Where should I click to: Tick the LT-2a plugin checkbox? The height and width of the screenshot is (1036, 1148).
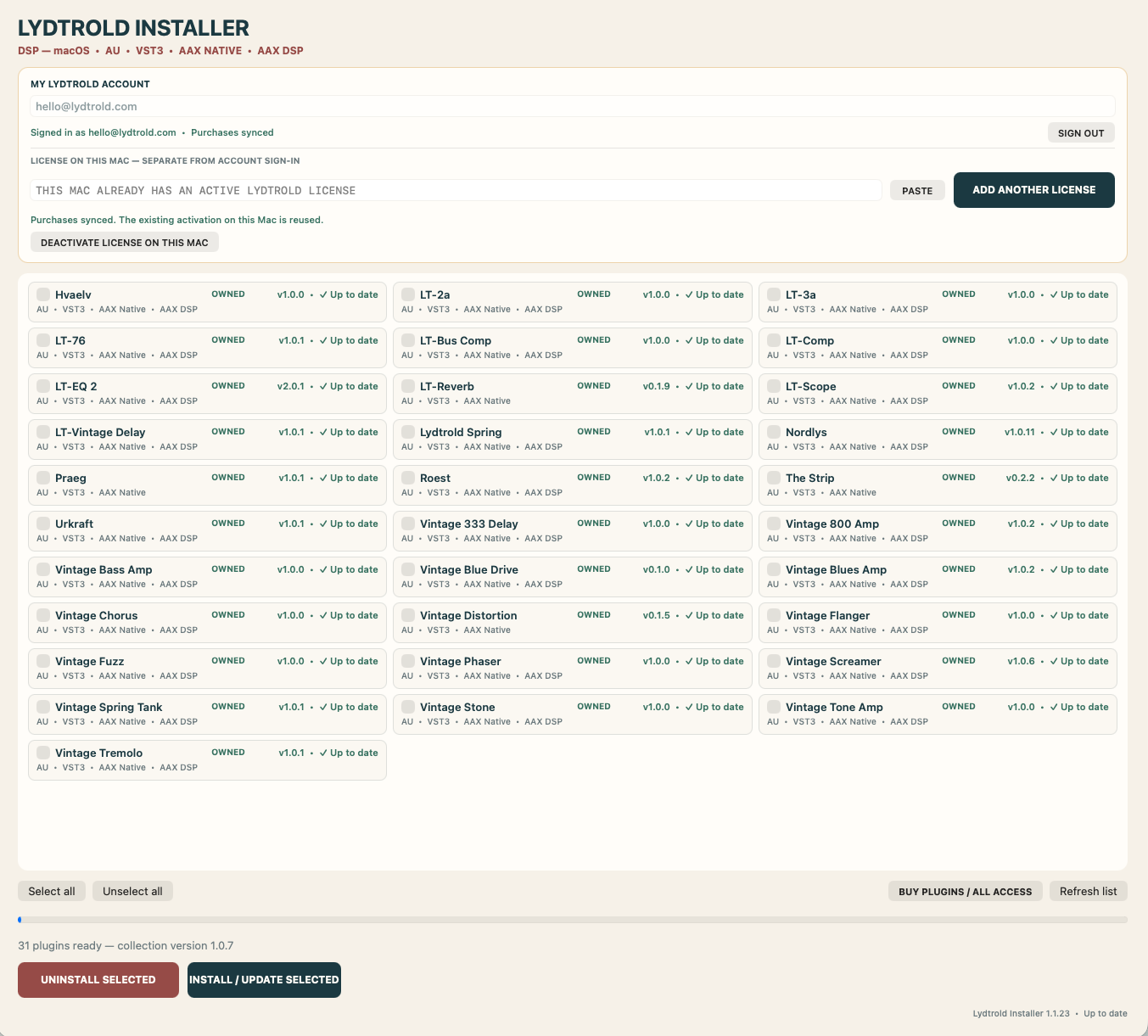[408, 294]
